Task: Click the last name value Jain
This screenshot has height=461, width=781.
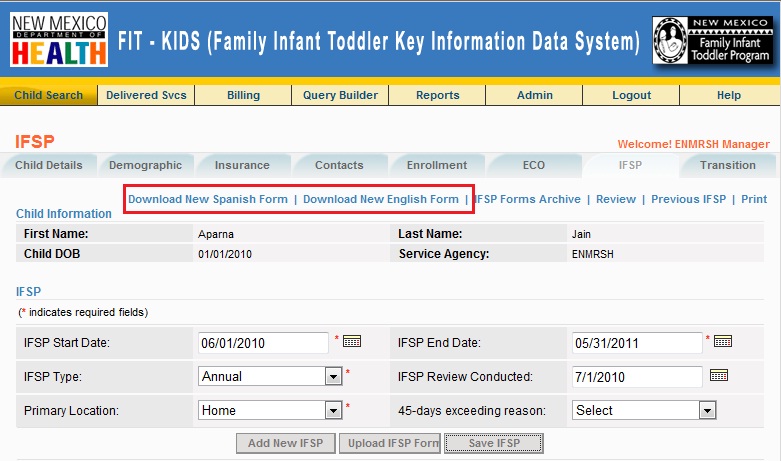Action: 581,234
